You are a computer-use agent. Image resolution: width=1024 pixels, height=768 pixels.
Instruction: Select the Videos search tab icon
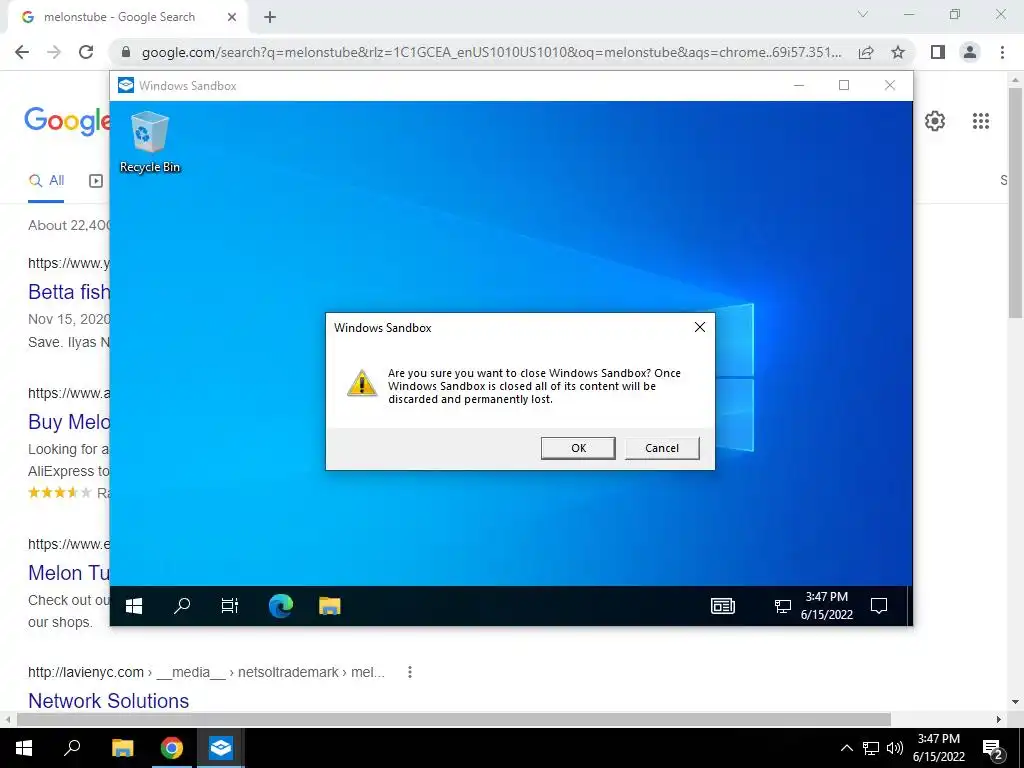96,181
